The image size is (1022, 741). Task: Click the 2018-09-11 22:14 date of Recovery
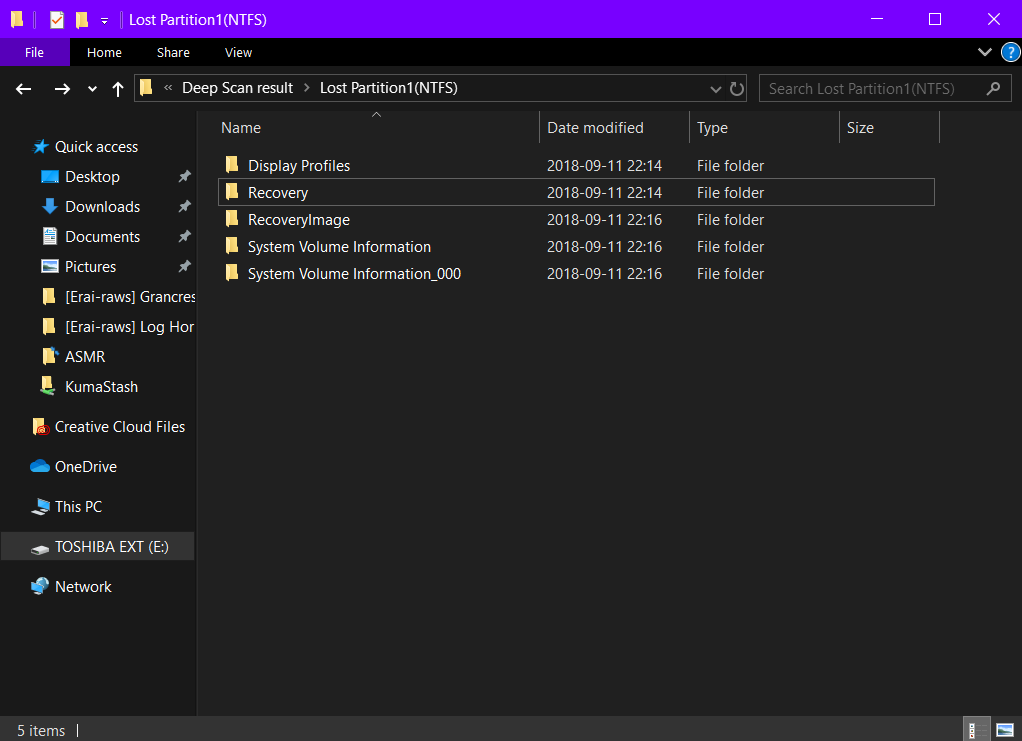point(604,193)
